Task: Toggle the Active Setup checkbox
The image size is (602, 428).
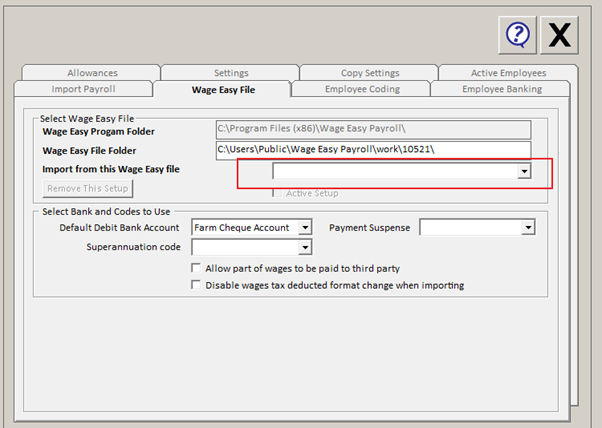Action: [x=277, y=193]
